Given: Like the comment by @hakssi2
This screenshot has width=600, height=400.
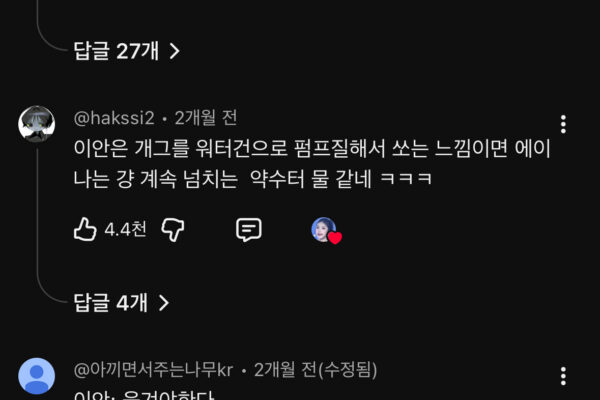Looking at the screenshot, I should point(85,229).
